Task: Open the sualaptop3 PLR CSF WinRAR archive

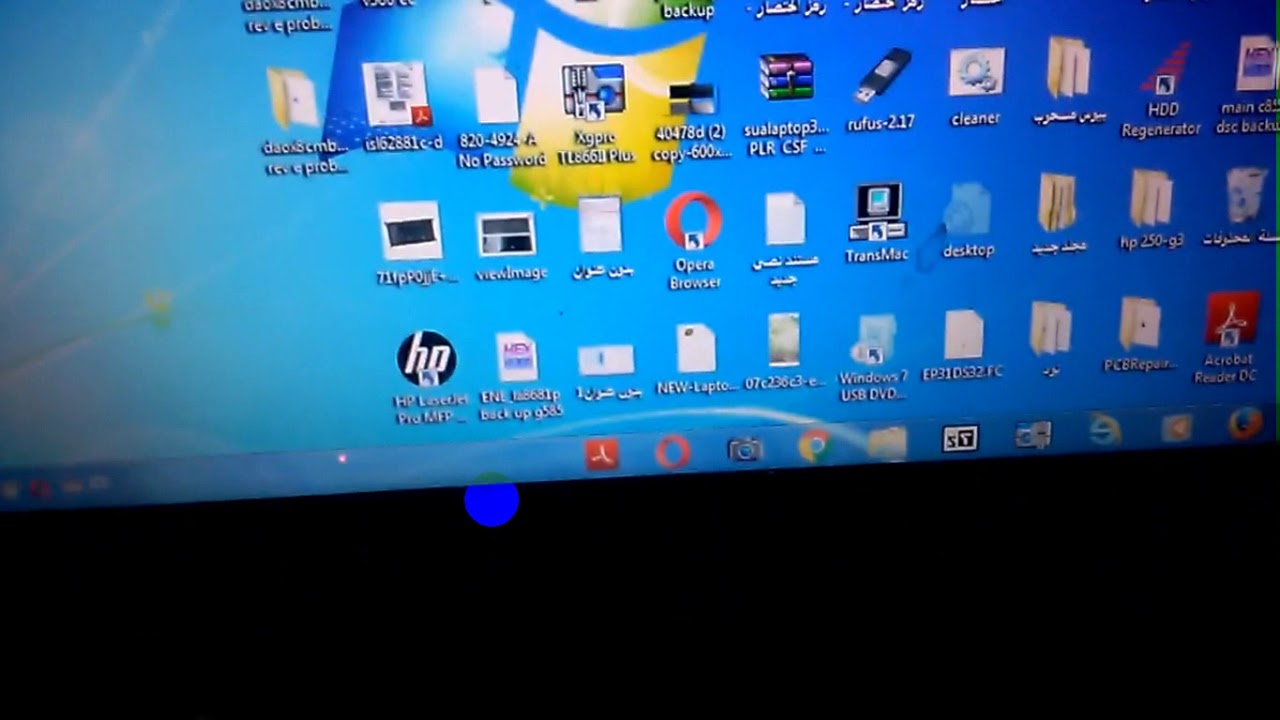Action: (x=787, y=77)
